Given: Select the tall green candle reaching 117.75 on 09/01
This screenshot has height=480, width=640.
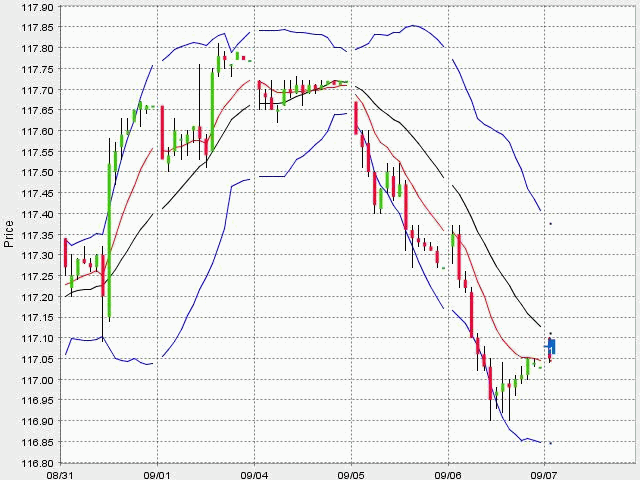Looking at the screenshot, I should click(x=212, y=110).
